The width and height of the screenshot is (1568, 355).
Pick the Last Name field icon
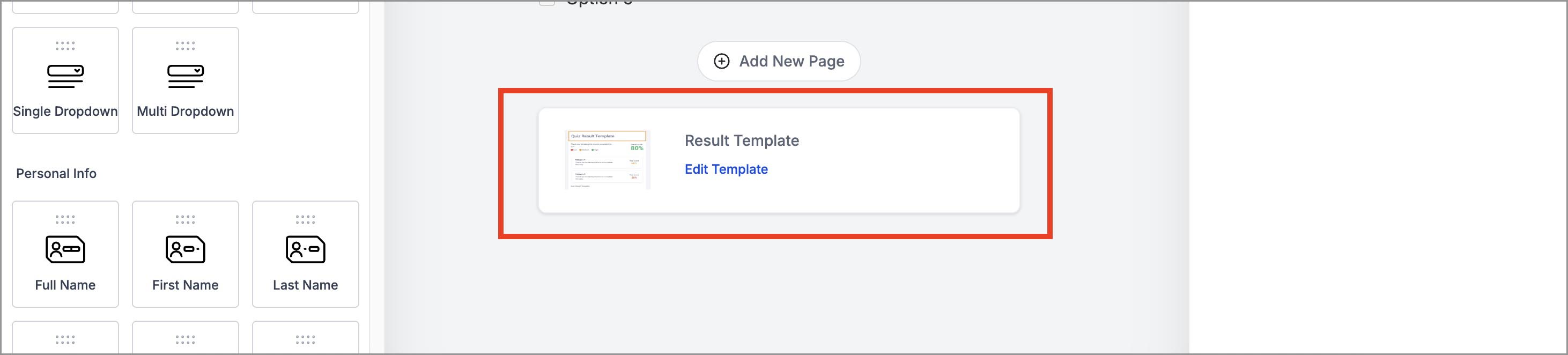[306, 249]
